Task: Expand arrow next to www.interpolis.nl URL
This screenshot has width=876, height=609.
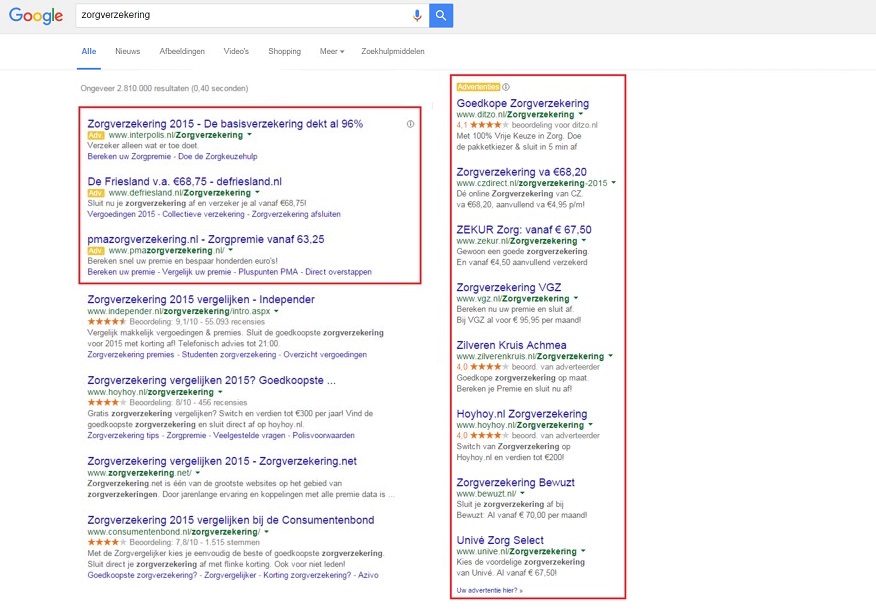Action: [249, 135]
